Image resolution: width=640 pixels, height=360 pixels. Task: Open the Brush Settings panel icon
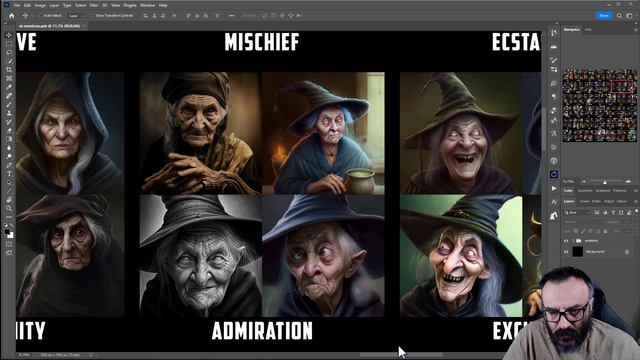tap(553, 60)
